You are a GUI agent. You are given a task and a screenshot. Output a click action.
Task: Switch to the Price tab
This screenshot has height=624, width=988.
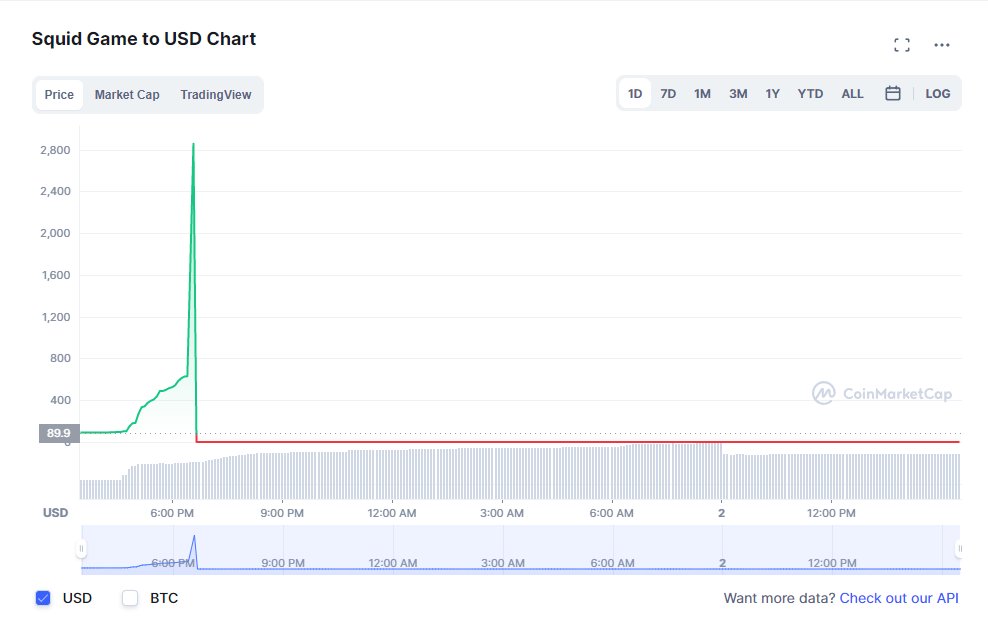point(59,95)
